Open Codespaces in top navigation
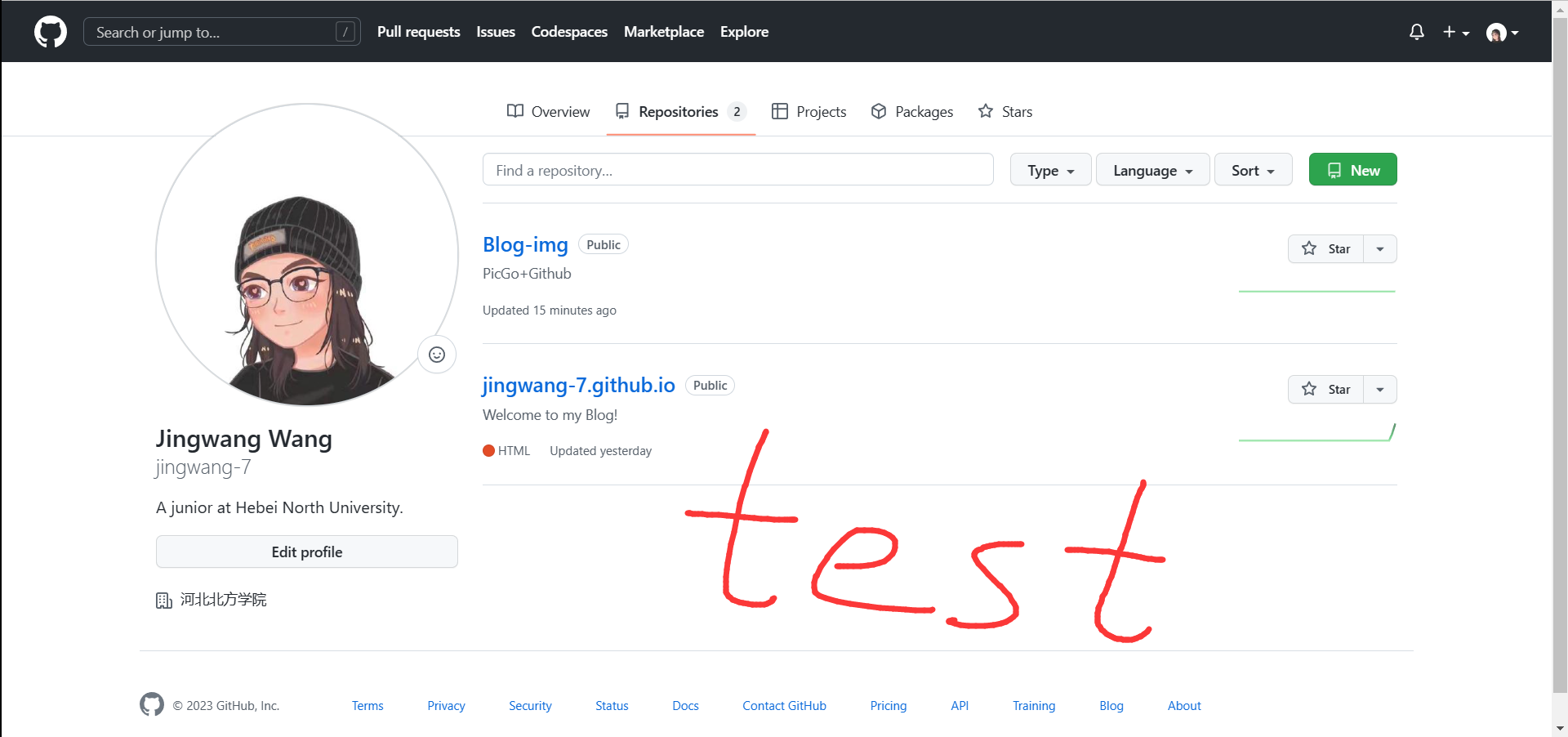This screenshot has width=1568, height=737. [569, 32]
